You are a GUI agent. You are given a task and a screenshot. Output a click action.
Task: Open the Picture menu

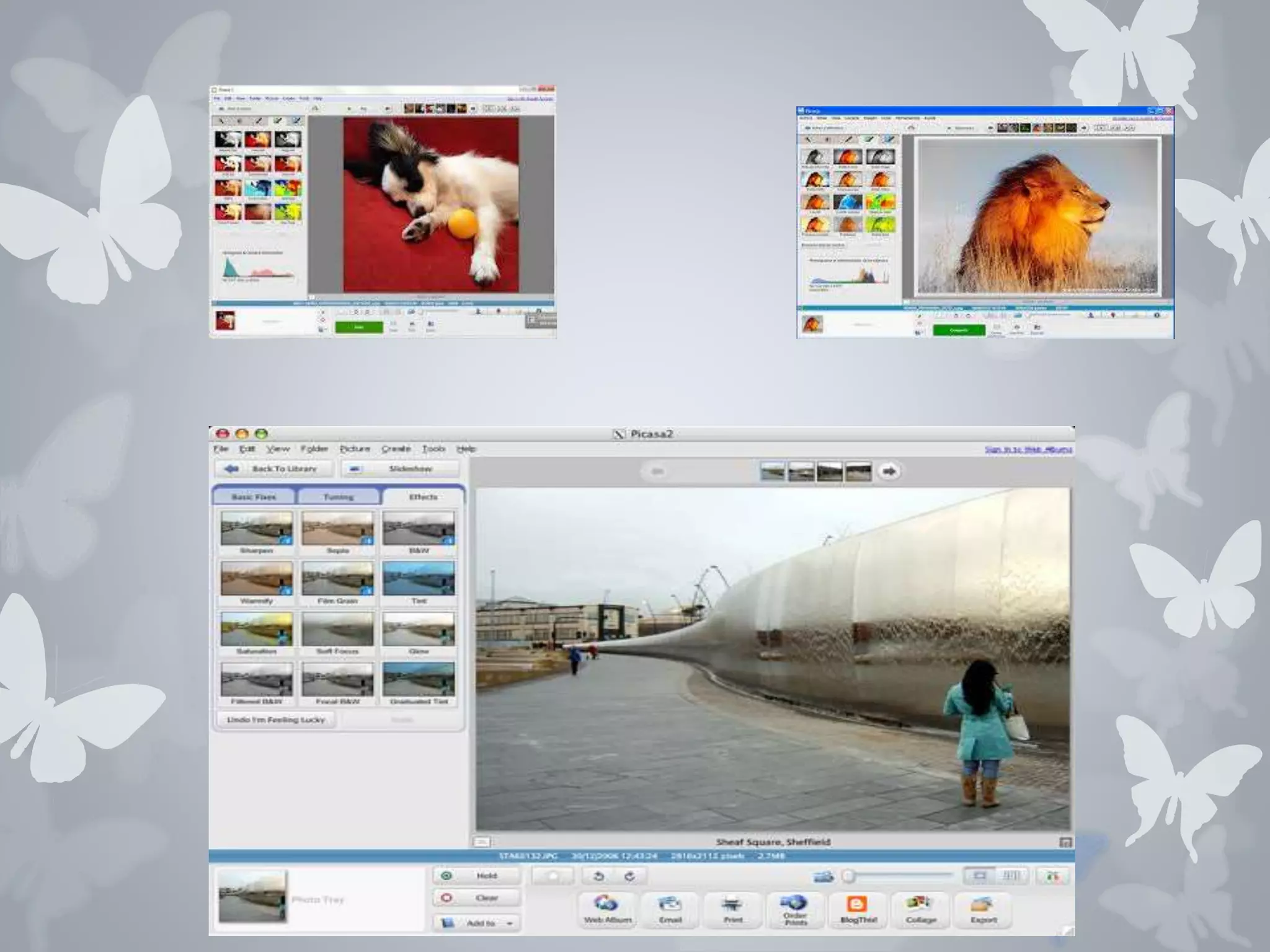[x=355, y=449]
